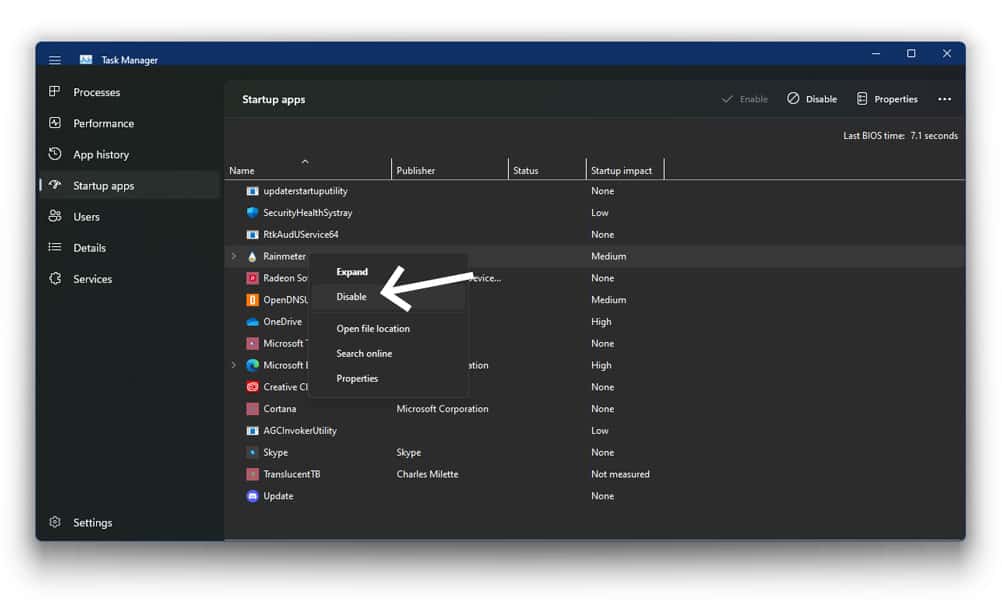
Task: Sort by the Status column header
Action: click(547, 170)
